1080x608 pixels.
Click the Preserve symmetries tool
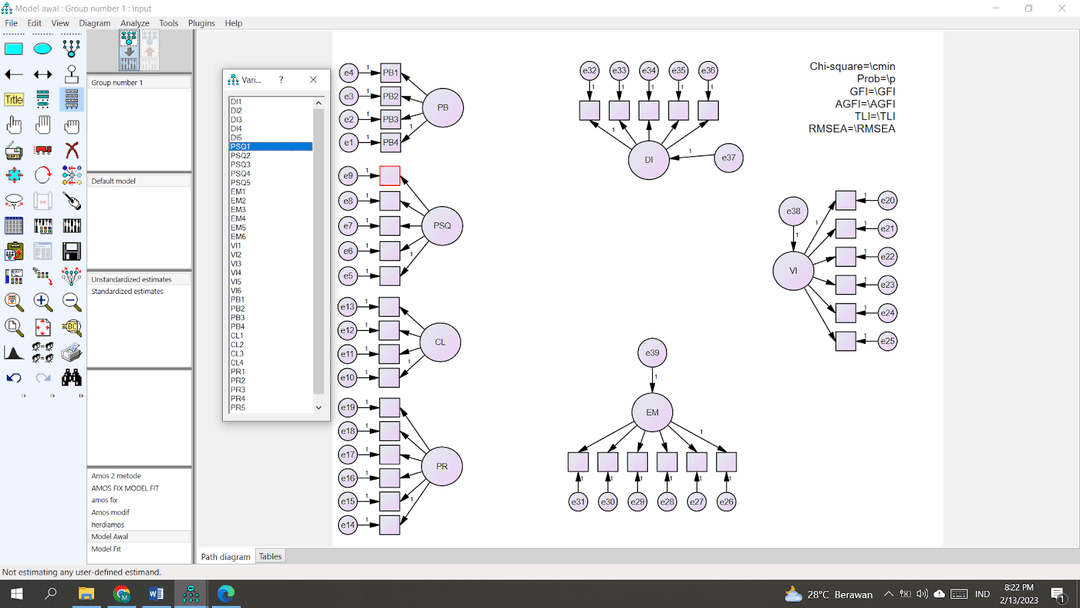point(72,277)
